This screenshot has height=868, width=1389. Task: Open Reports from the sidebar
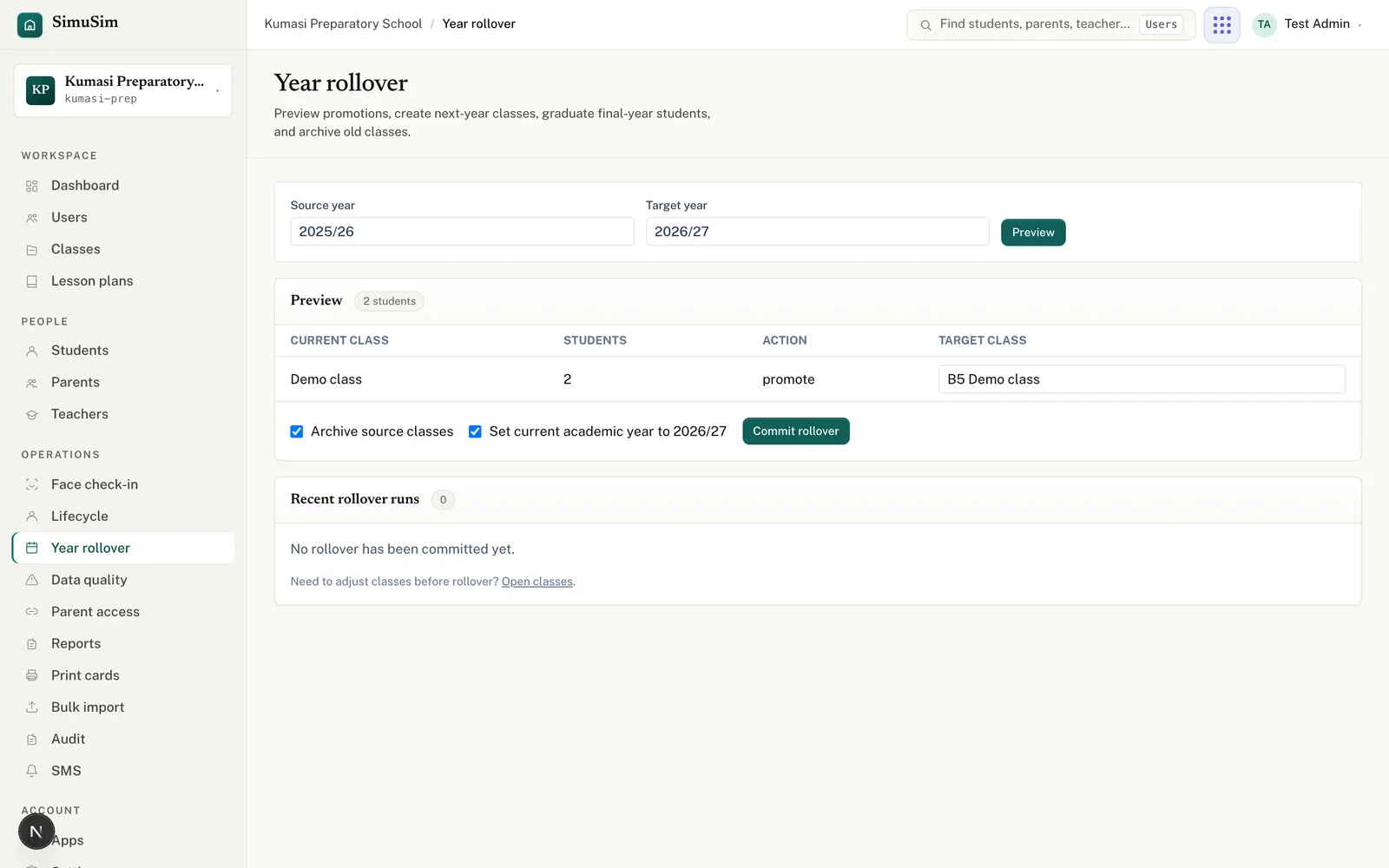pyautogui.click(x=122, y=644)
